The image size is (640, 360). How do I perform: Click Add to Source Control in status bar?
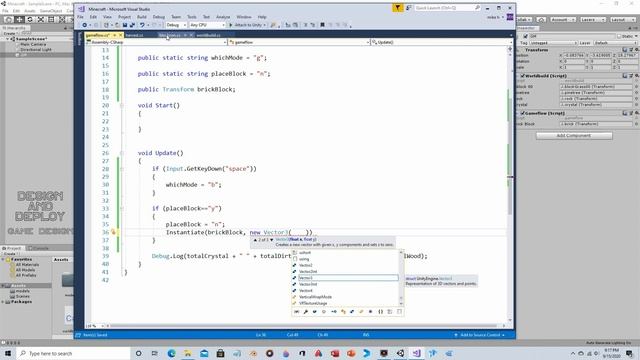point(480,335)
